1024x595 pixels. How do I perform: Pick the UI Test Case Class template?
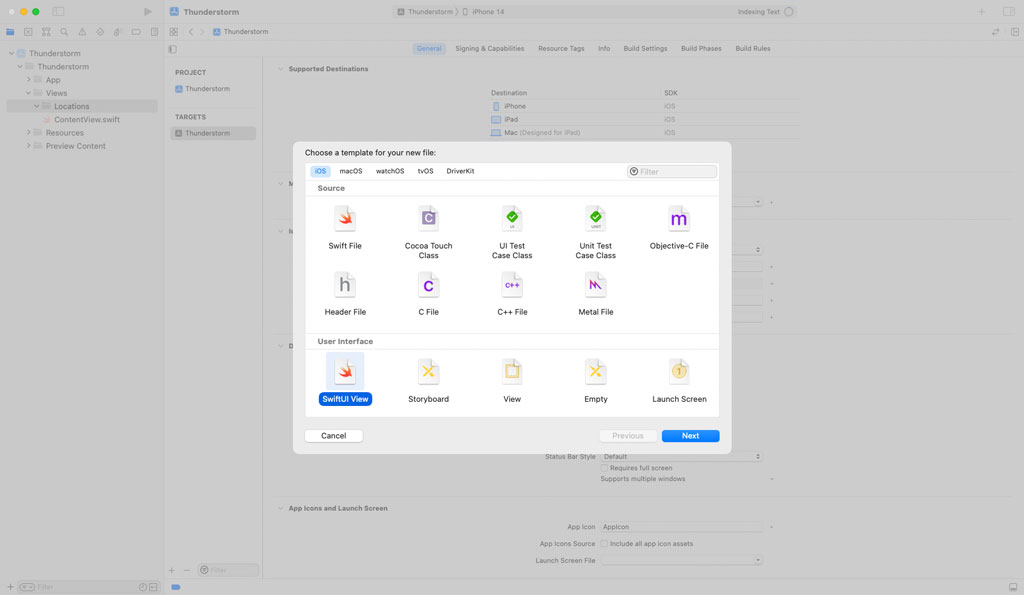(512, 220)
